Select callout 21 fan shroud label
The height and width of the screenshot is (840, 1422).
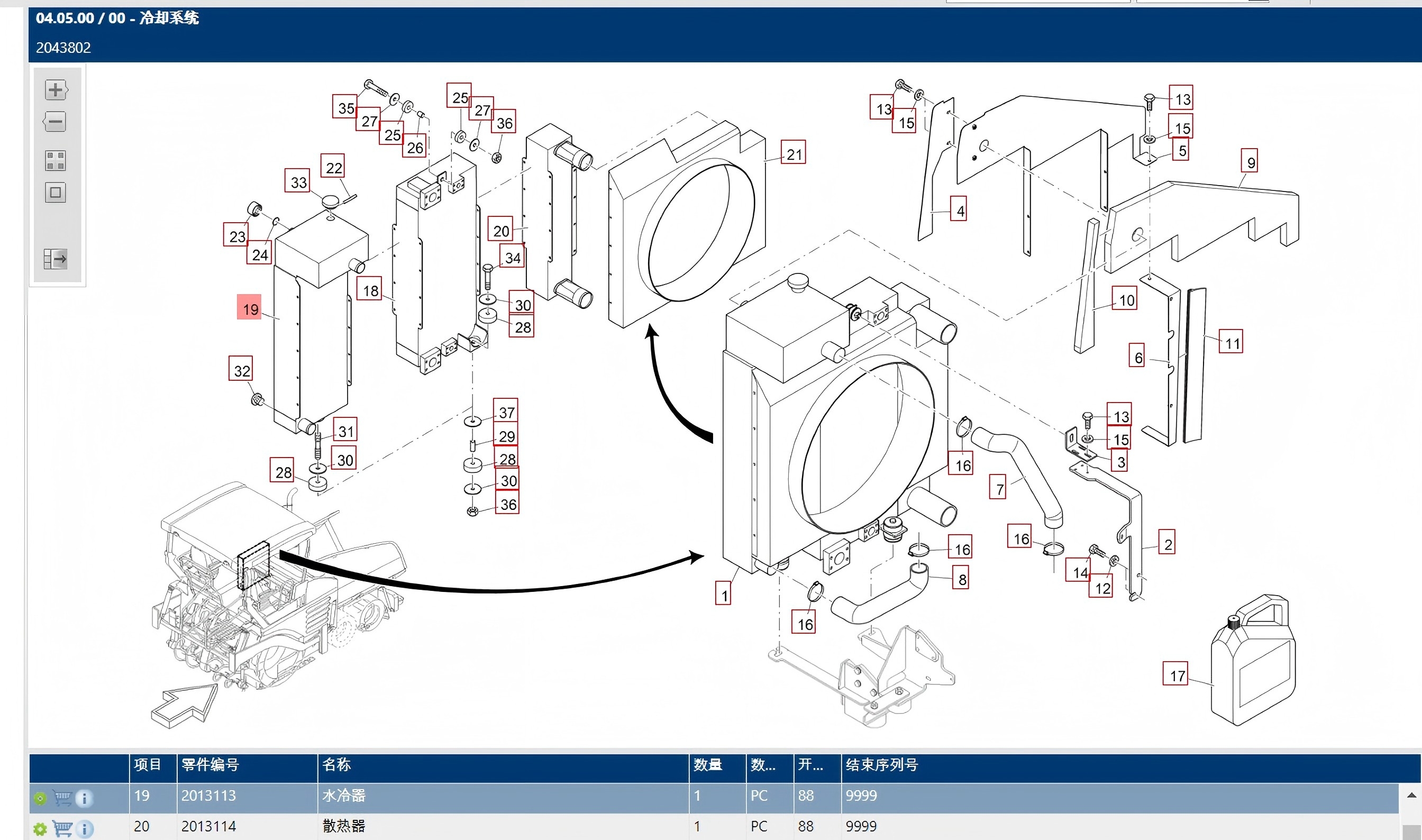point(793,152)
